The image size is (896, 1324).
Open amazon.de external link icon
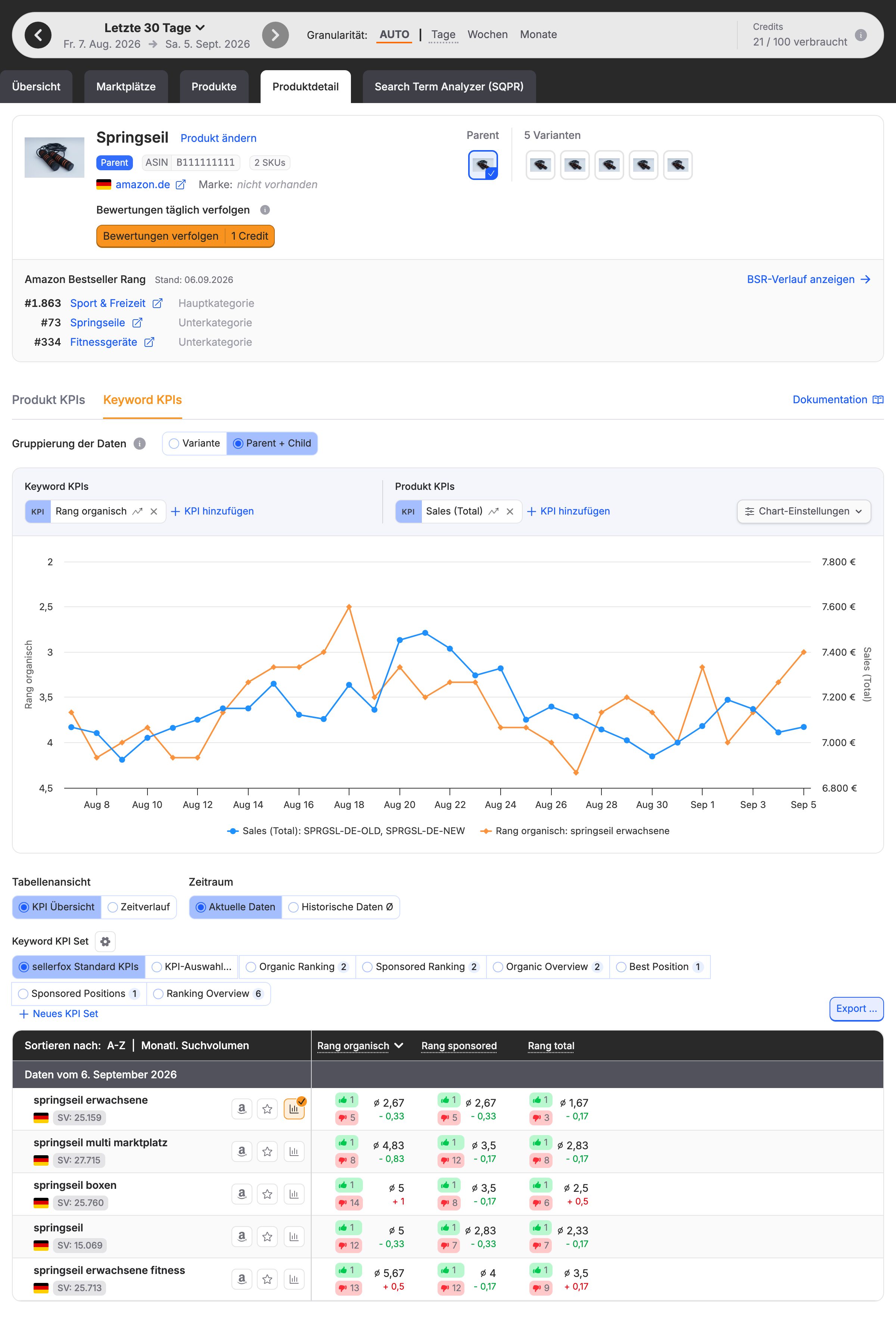pos(181,184)
